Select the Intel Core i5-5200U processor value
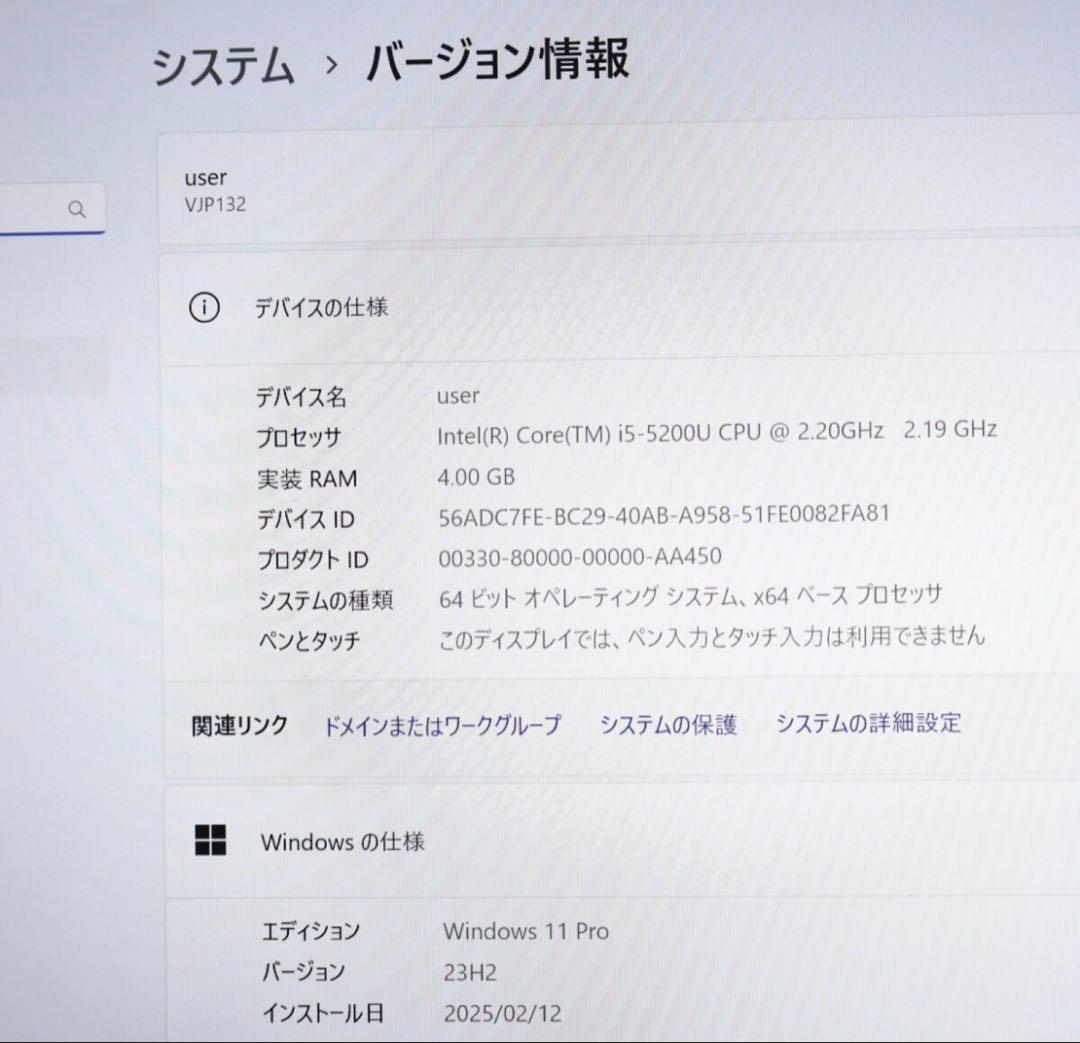 point(717,432)
